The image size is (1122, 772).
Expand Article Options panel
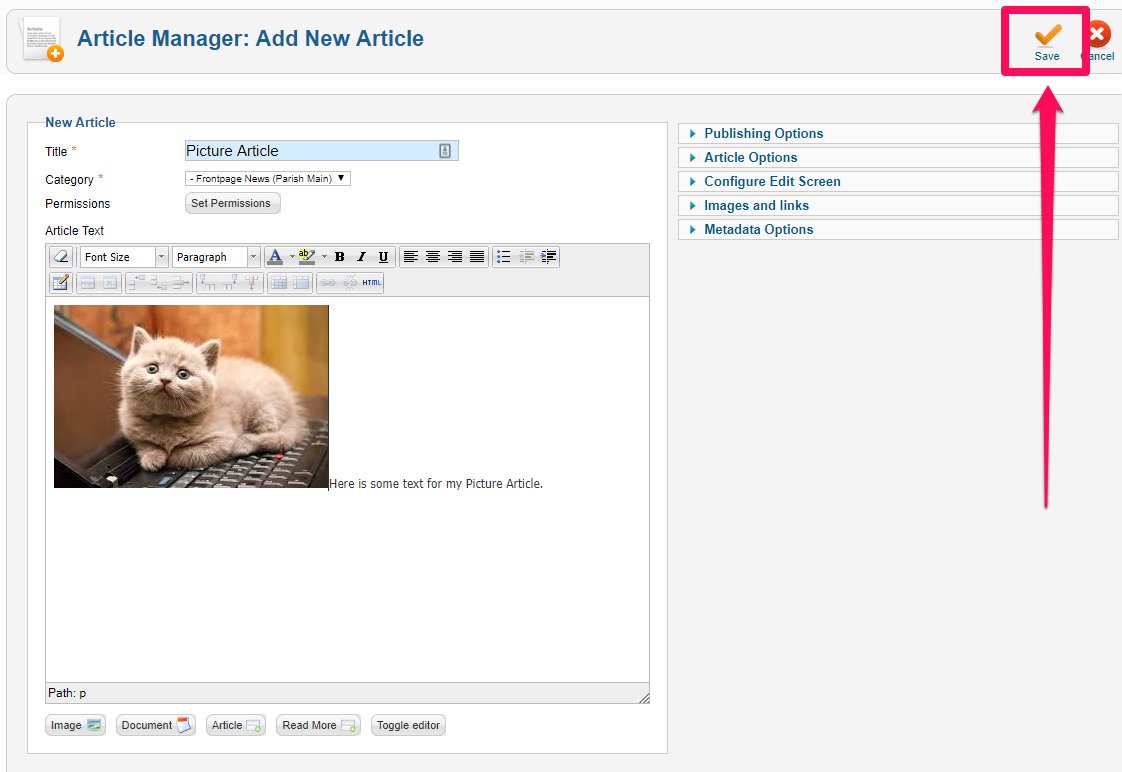pos(898,157)
